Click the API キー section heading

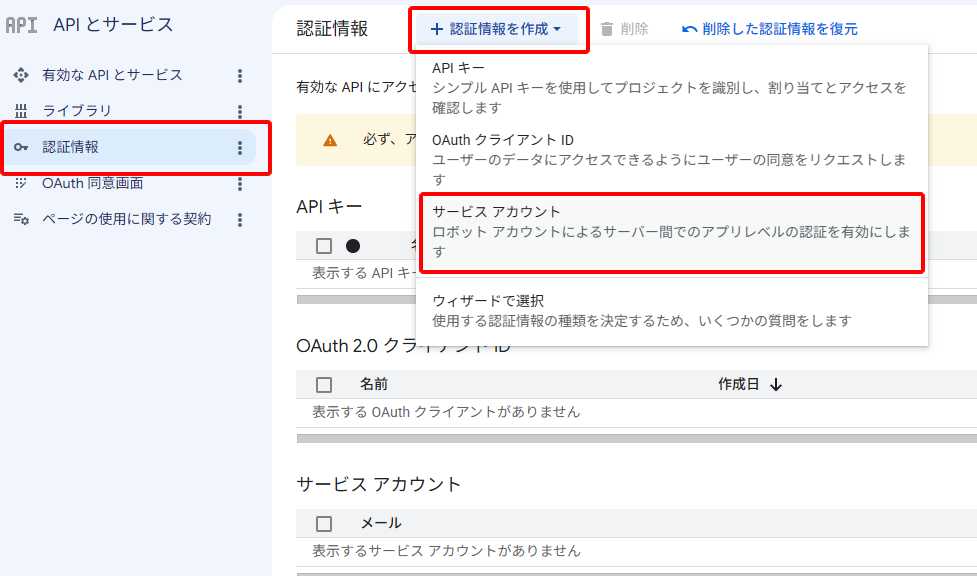point(330,207)
